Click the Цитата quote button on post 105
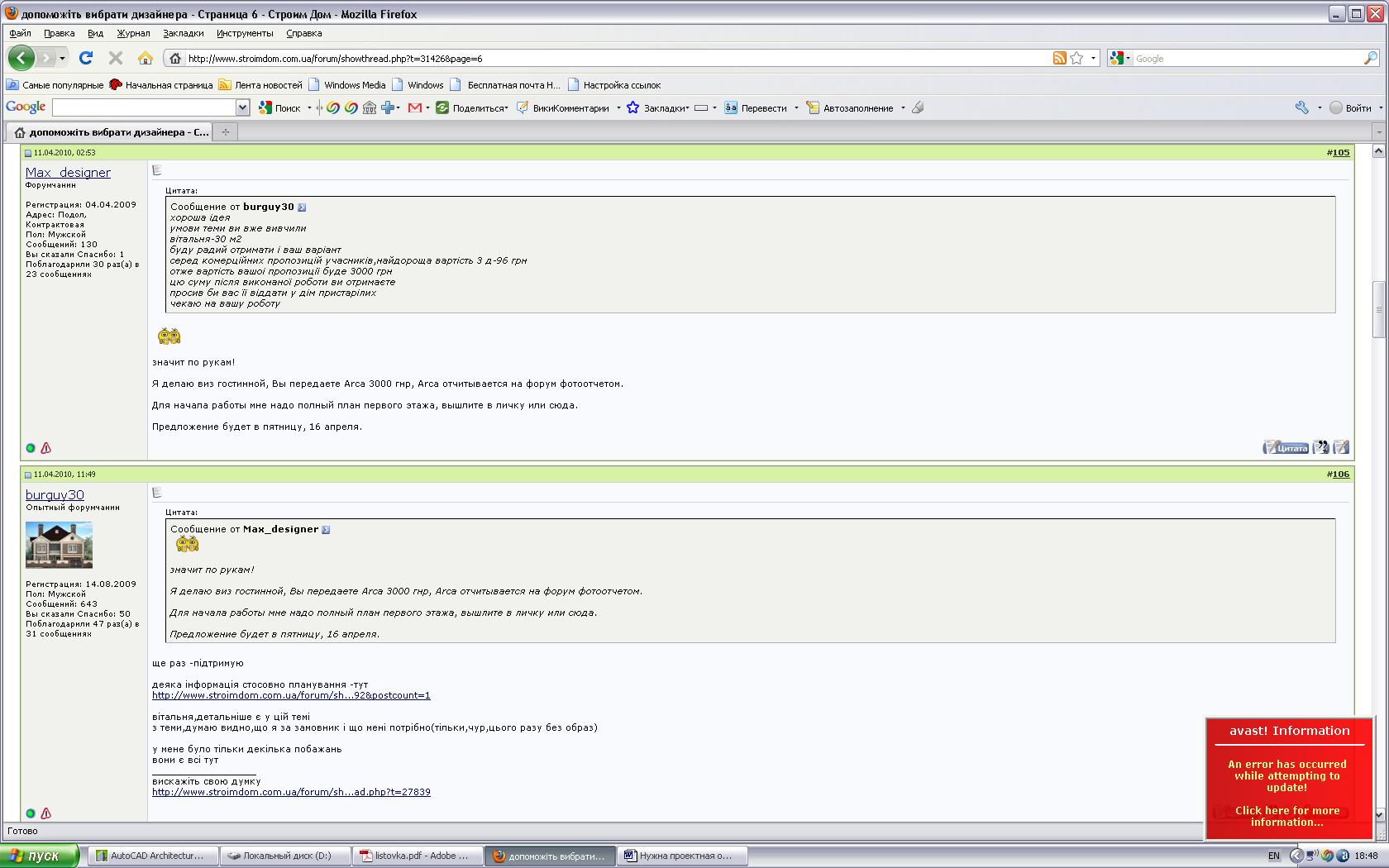This screenshot has height=868, width=1389. (x=1286, y=447)
